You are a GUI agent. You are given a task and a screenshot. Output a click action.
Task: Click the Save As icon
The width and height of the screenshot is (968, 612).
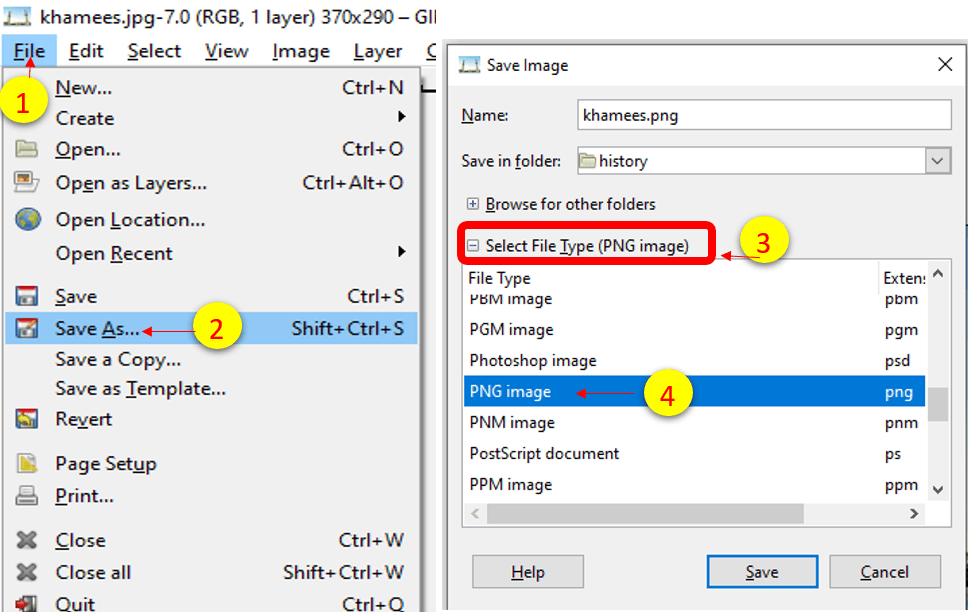(27, 328)
